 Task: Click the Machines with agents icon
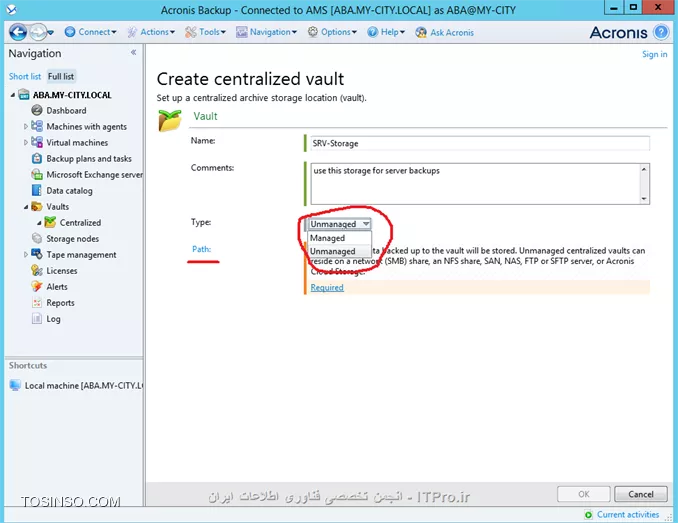coord(37,126)
